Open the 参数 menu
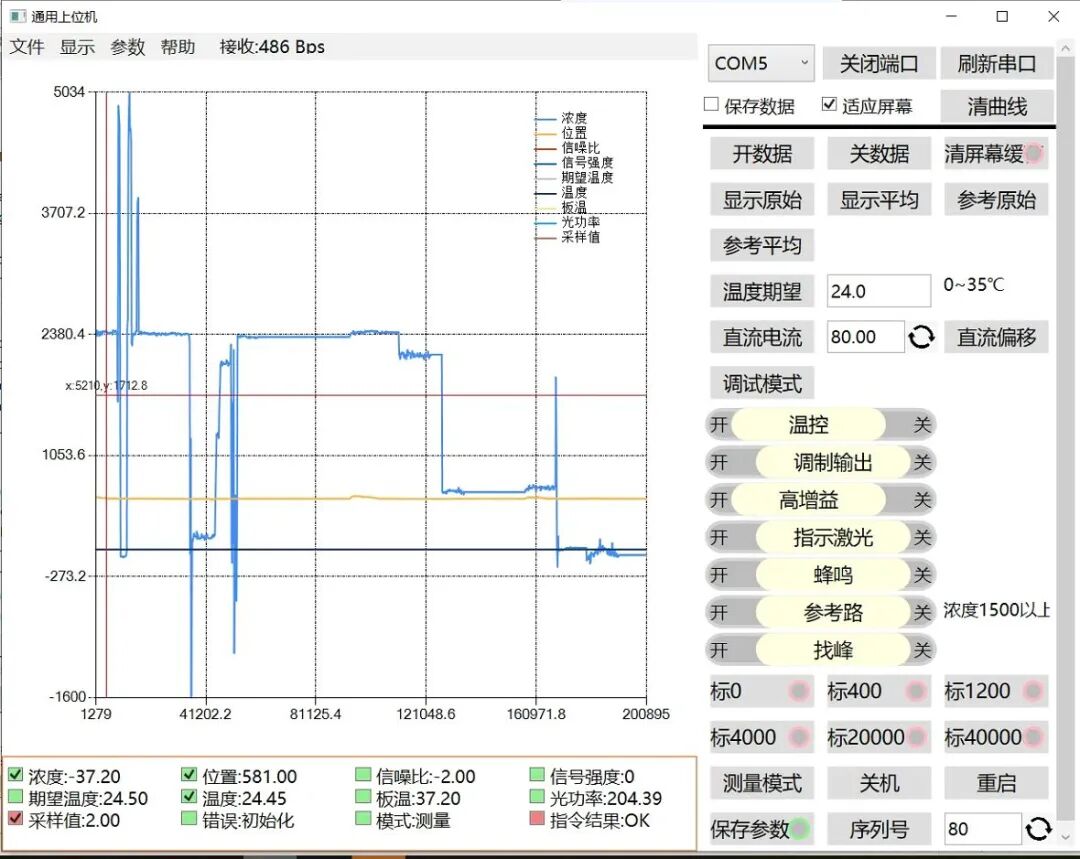1080x859 pixels. (x=127, y=47)
